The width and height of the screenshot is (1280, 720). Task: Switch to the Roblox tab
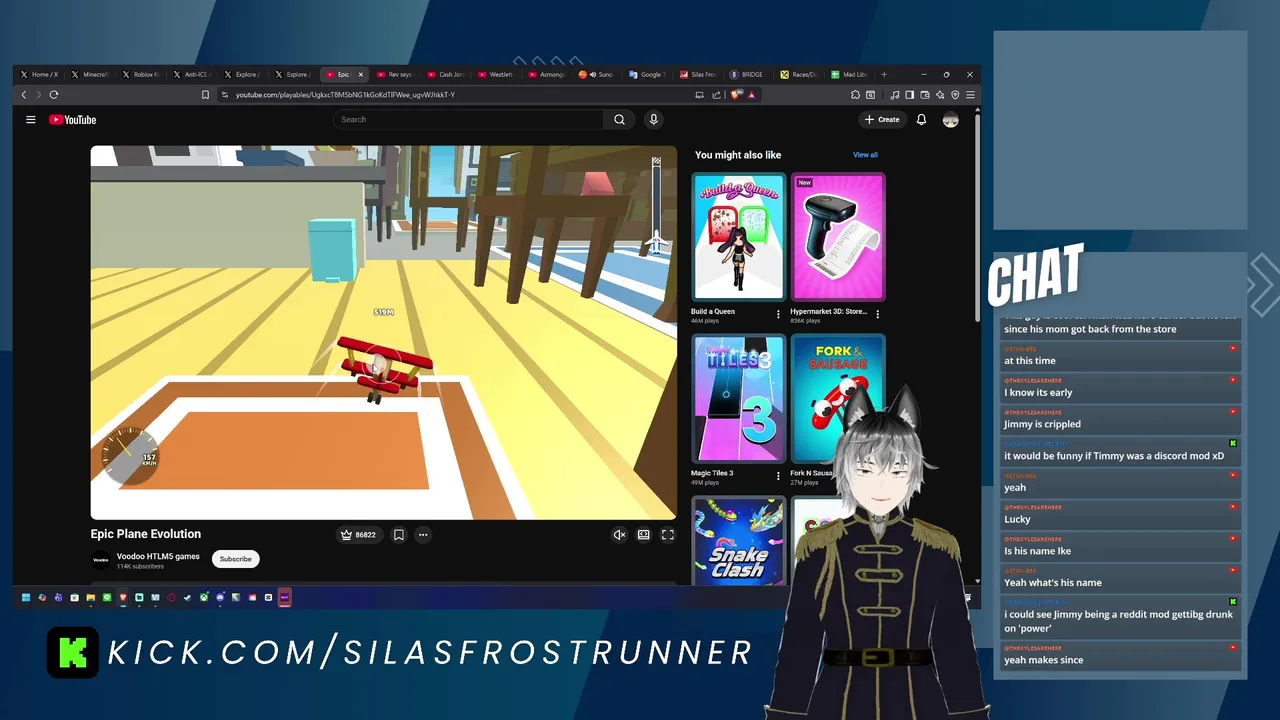[141, 74]
